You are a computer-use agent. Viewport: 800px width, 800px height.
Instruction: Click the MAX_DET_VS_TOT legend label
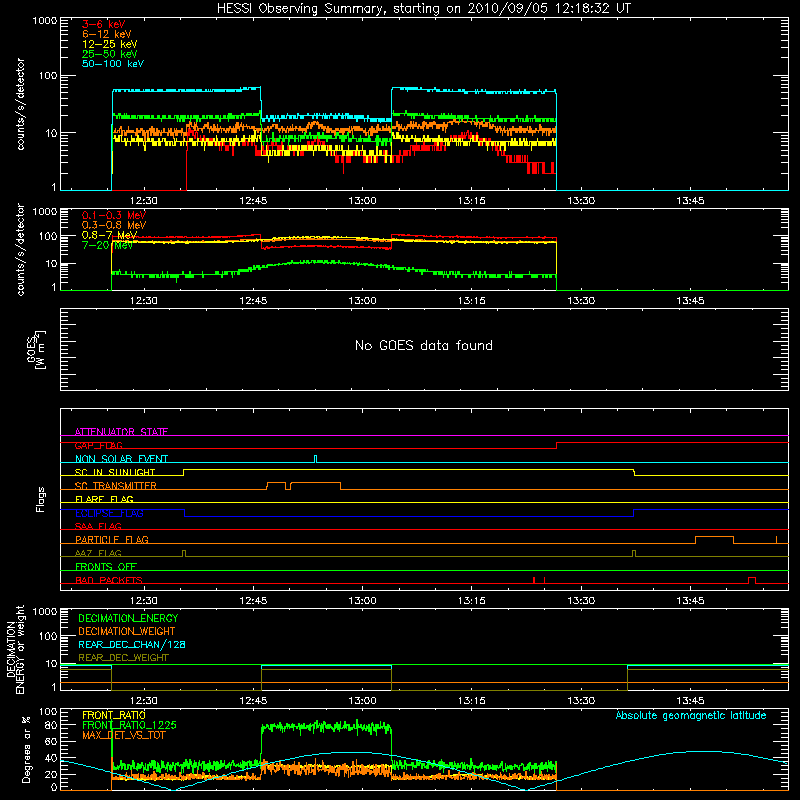click(x=123, y=735)
